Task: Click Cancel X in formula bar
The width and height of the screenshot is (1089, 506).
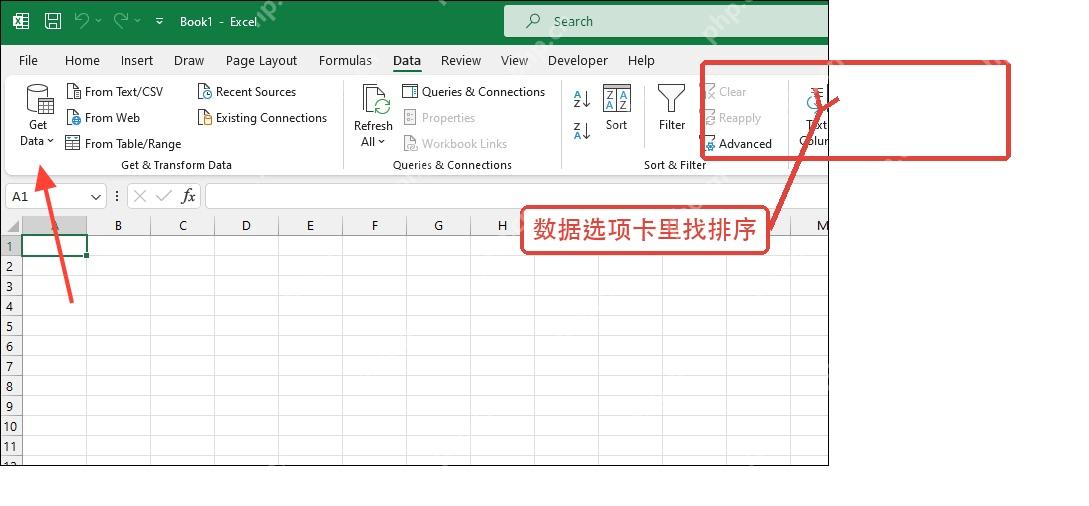Action: 140,196
